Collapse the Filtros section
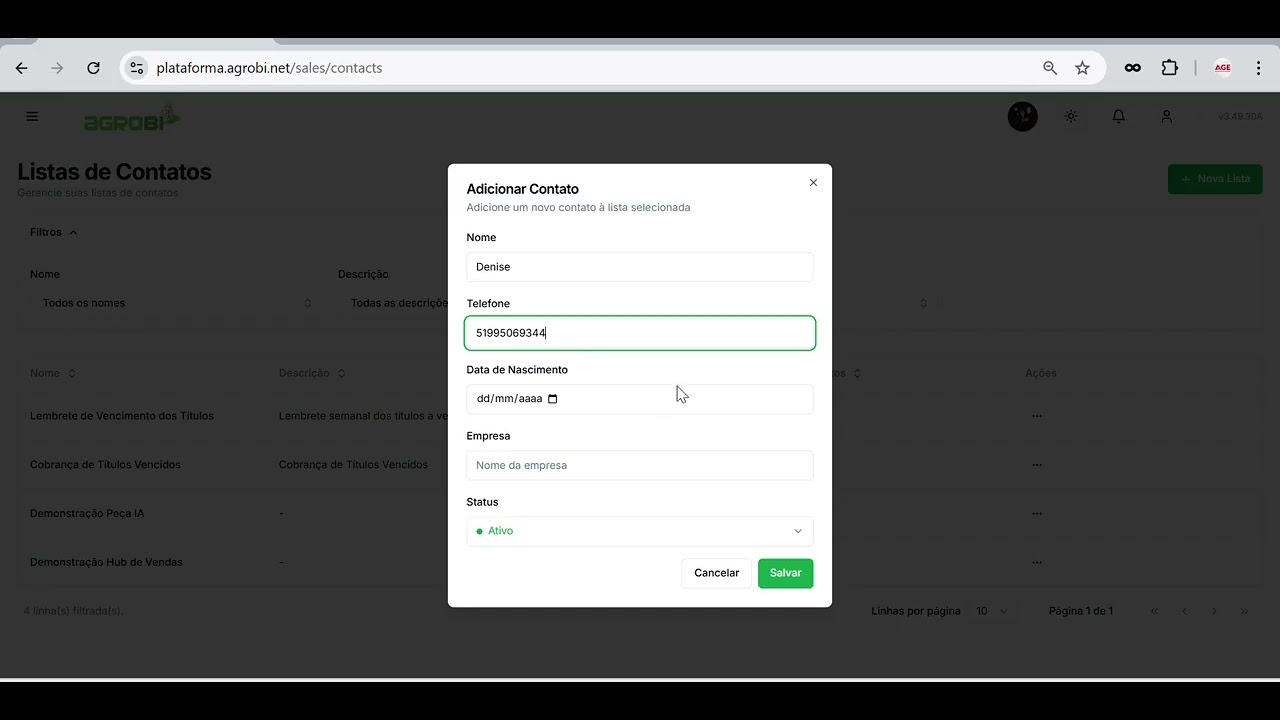Screen dimensions: 1280x720 click(54, 232)
